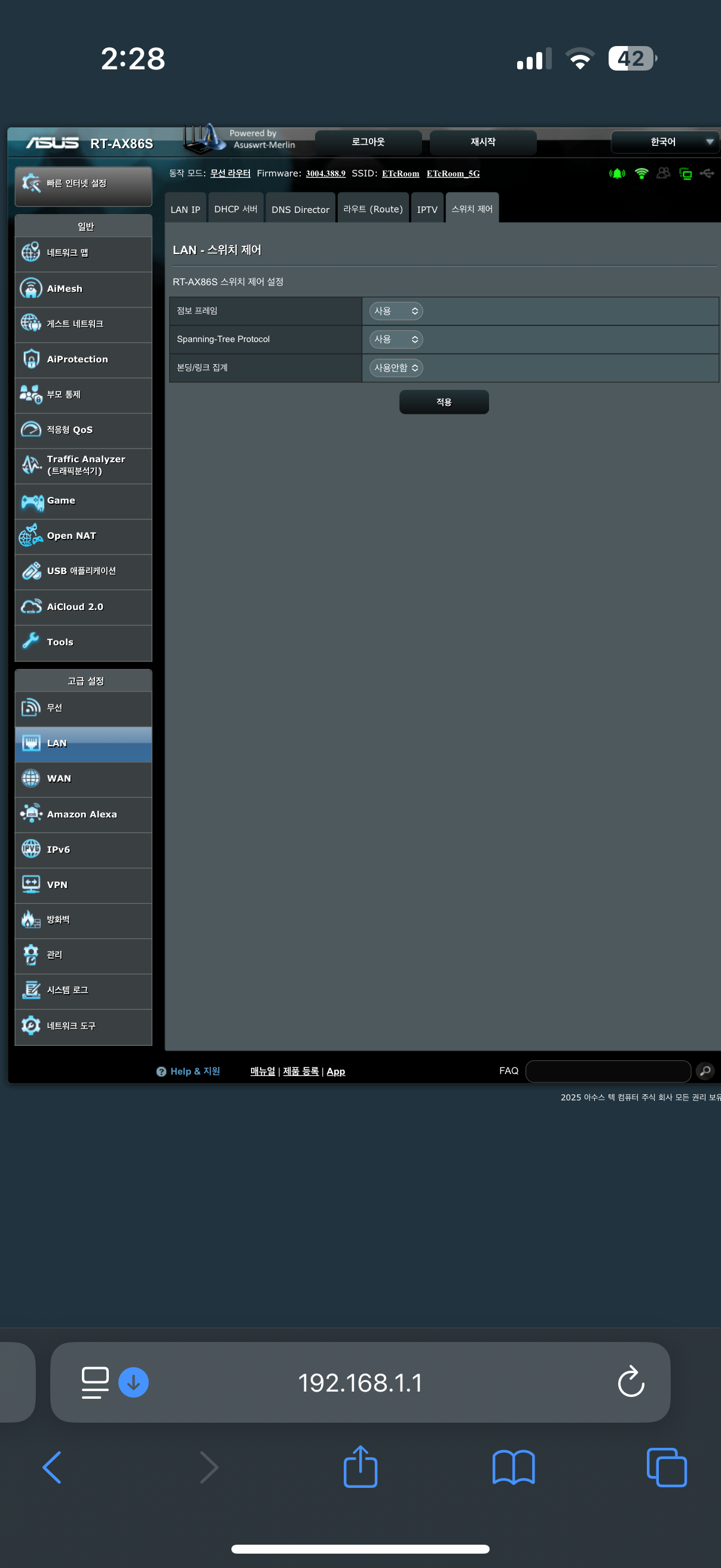Click the firewall flame icon
This screenshot has height=1568, width=721.
pyautogui.click(x=30, y=919)
